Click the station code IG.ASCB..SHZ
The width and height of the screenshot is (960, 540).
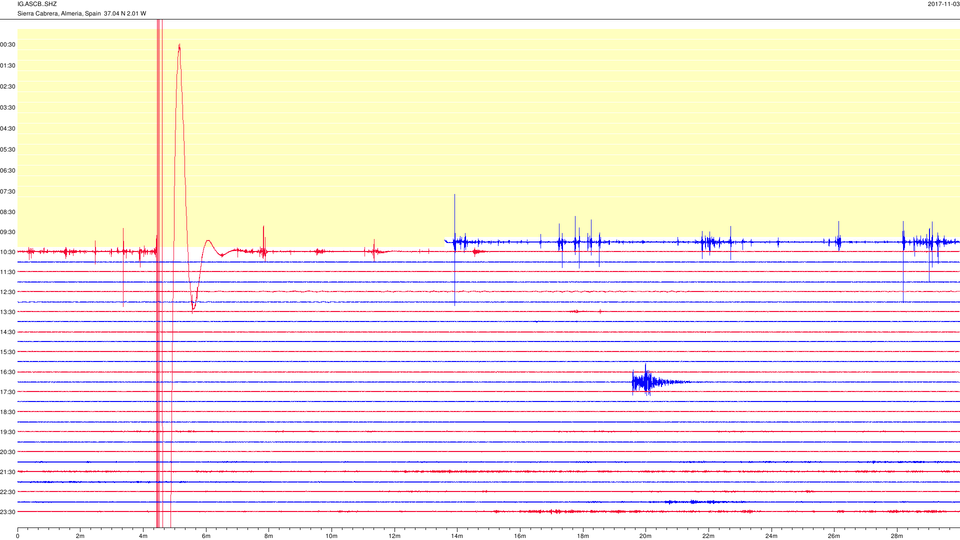click(38, 4)
